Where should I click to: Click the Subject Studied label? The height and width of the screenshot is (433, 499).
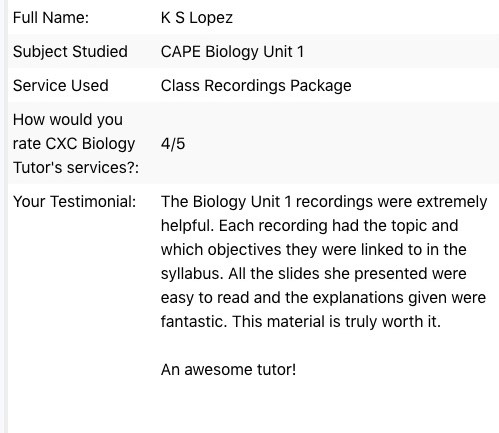pyautogui.click(x=70, y=52)
